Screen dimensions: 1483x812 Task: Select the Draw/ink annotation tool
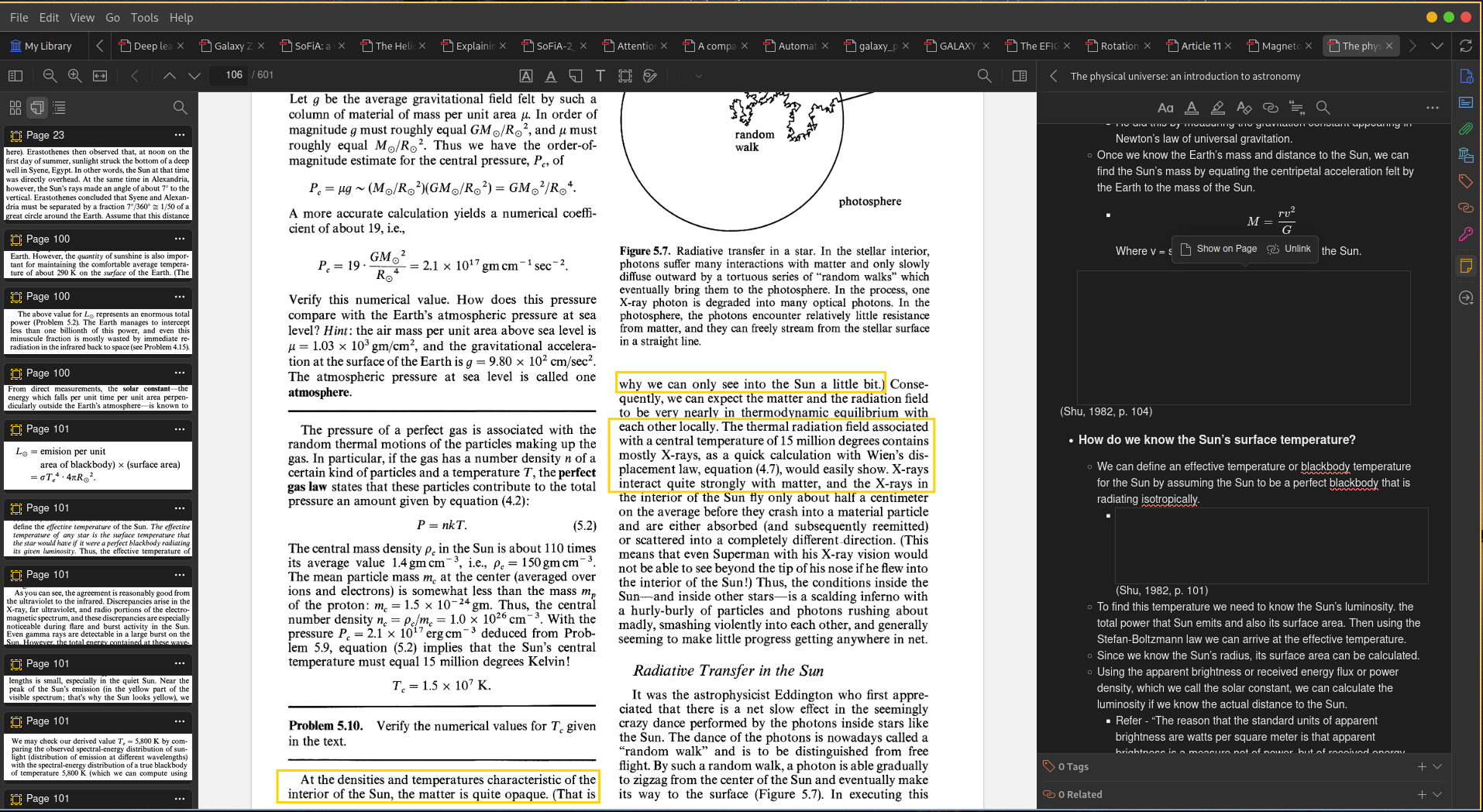point(650,75)
